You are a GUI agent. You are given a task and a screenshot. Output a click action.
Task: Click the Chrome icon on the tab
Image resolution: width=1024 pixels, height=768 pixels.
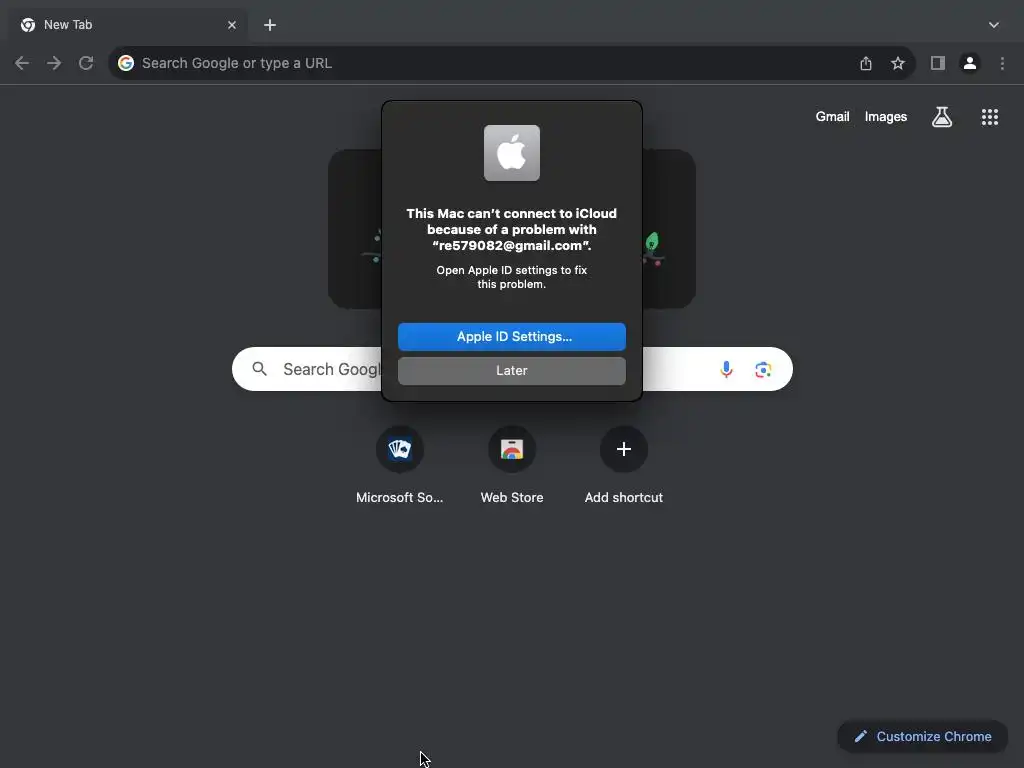click(27, 25)
